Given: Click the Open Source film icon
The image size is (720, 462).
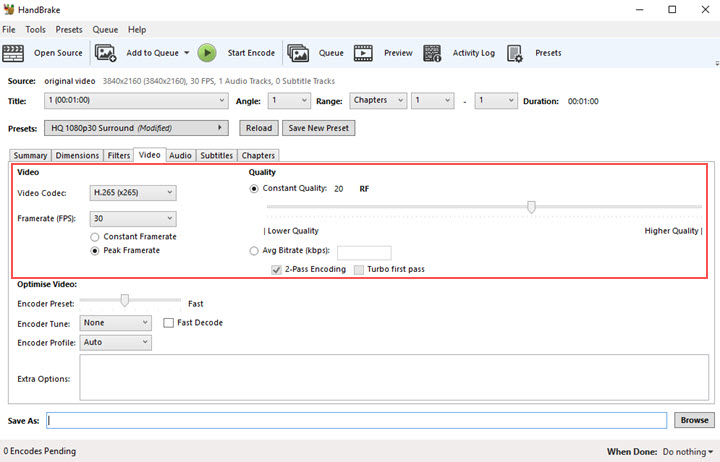Looking at the screenshot, I should (14, 53).
